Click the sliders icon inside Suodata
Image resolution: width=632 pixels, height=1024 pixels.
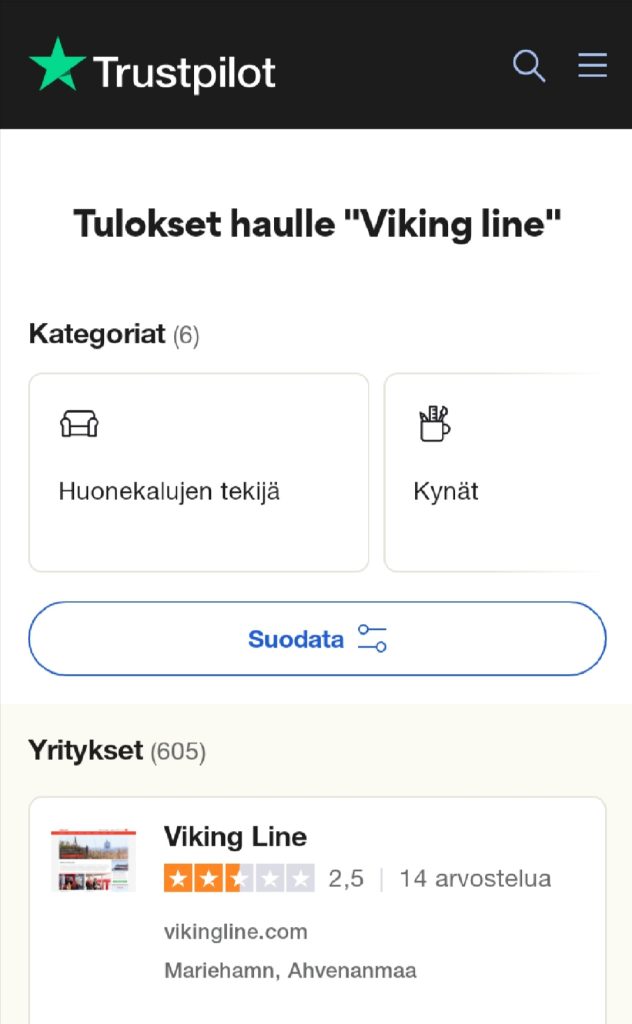pos(372,639)
